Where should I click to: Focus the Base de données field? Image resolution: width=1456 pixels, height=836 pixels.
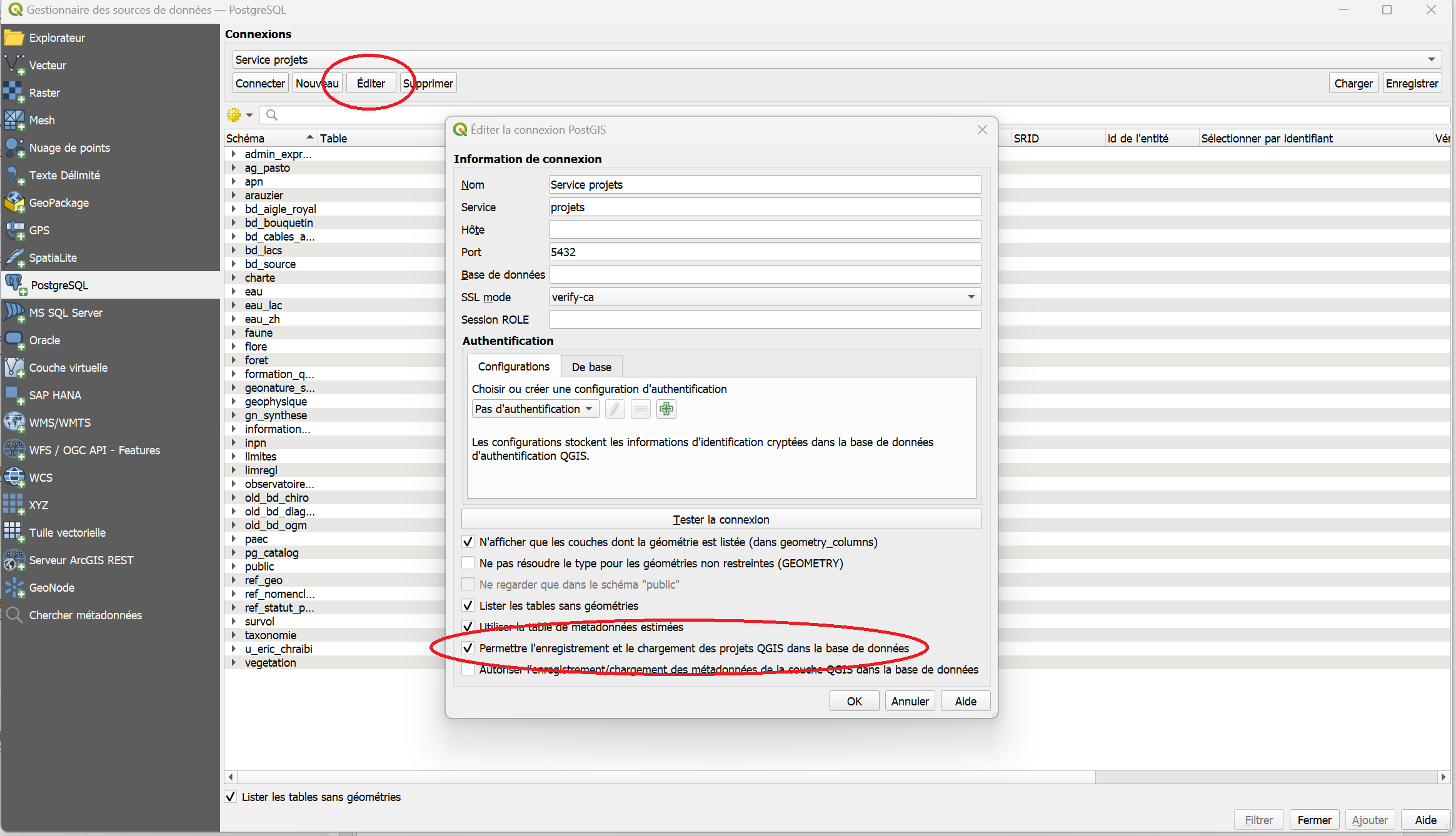click(x=765, y=274)
